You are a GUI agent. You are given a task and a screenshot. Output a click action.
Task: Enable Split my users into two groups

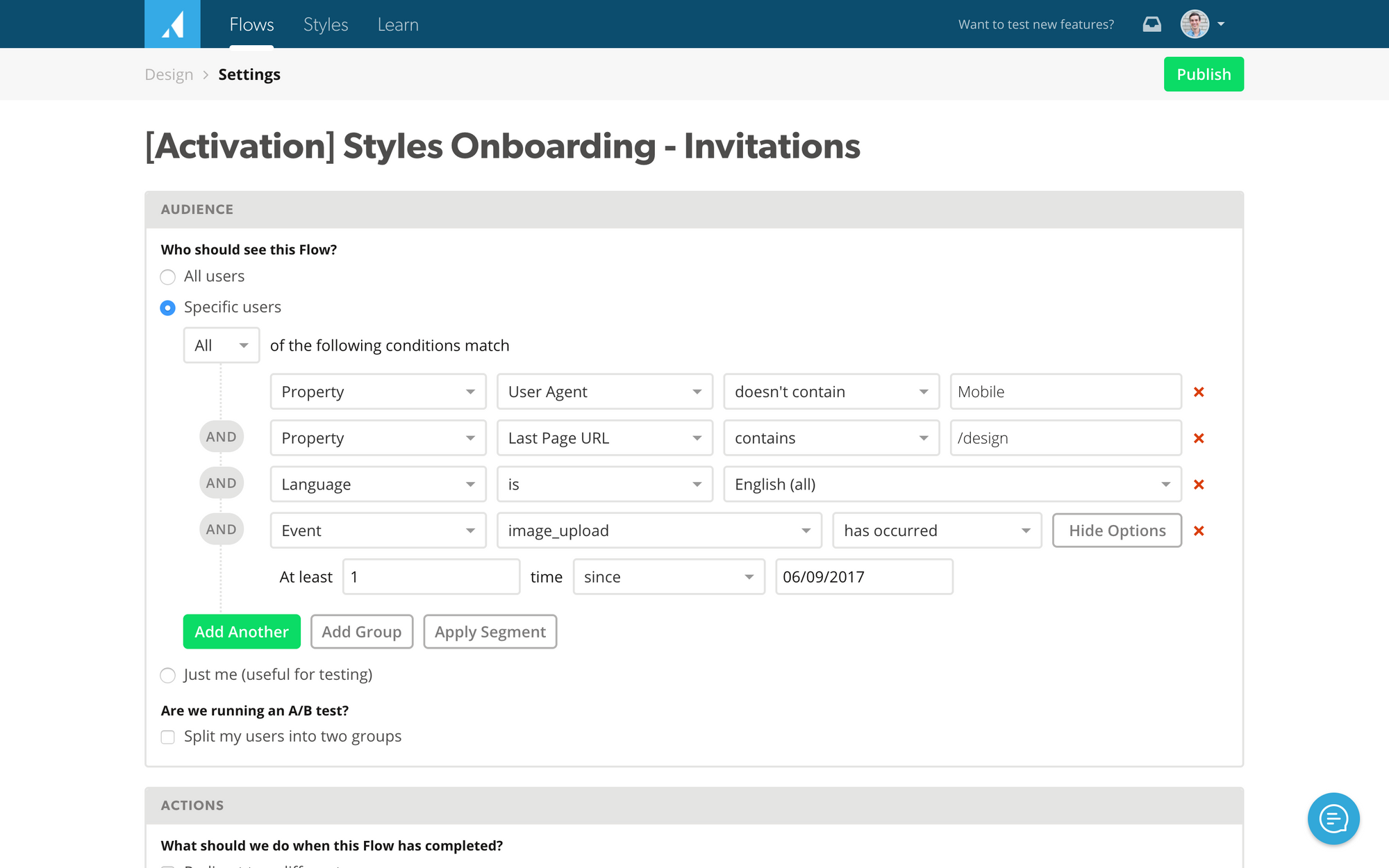(x=167, y=736)
